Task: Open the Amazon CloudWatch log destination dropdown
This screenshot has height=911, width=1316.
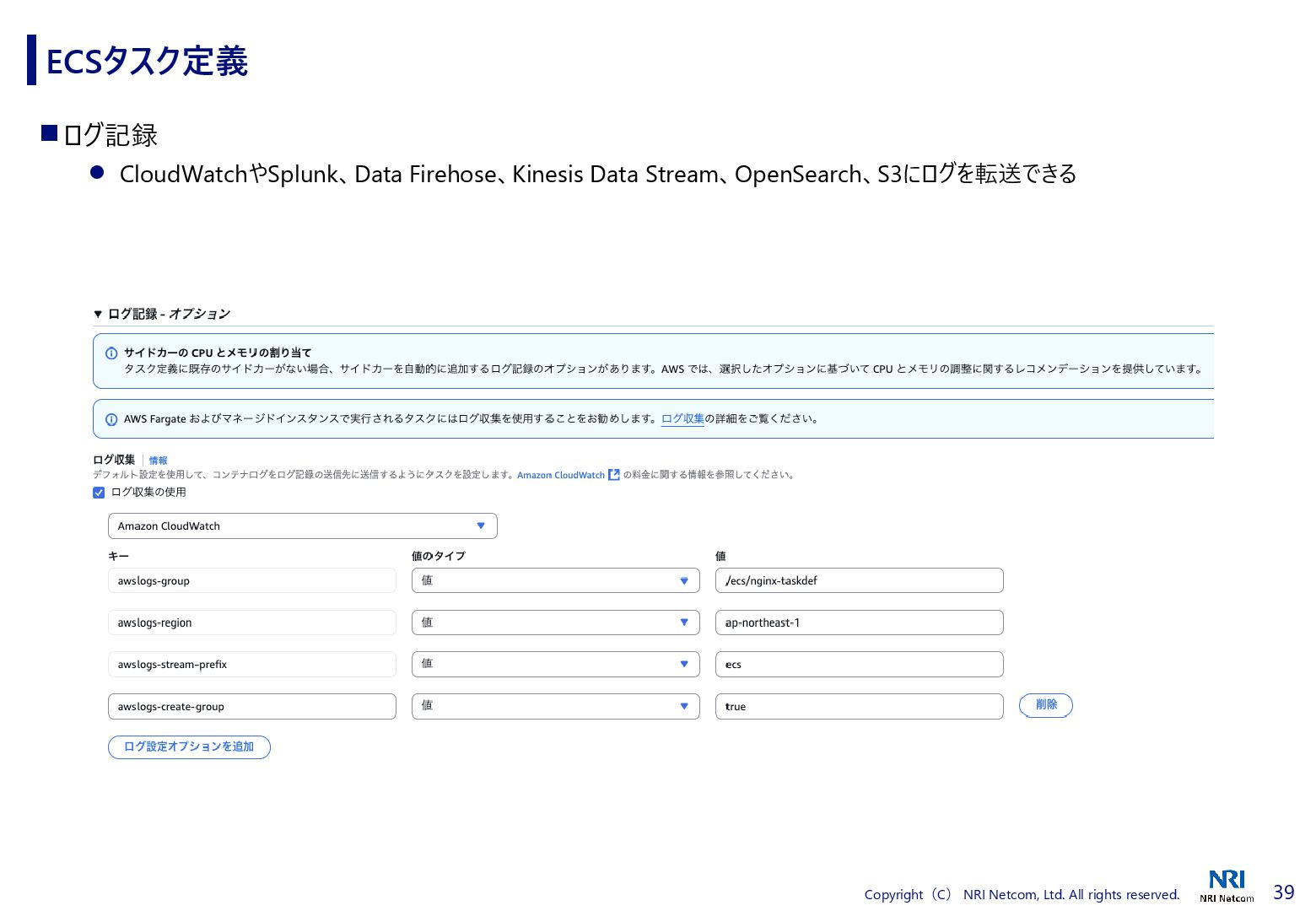Action: coord(303,526)
